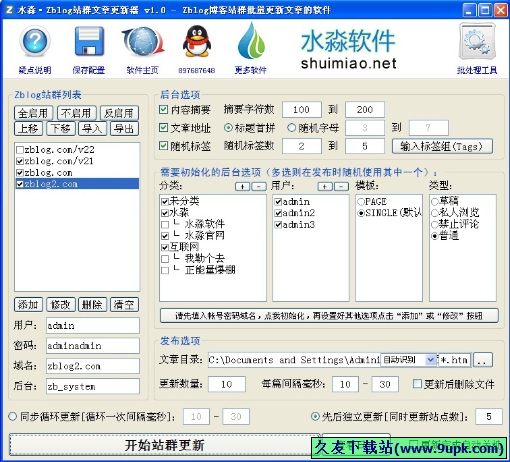Open the batch processing tool gear icon

click(x=477, y=41)
